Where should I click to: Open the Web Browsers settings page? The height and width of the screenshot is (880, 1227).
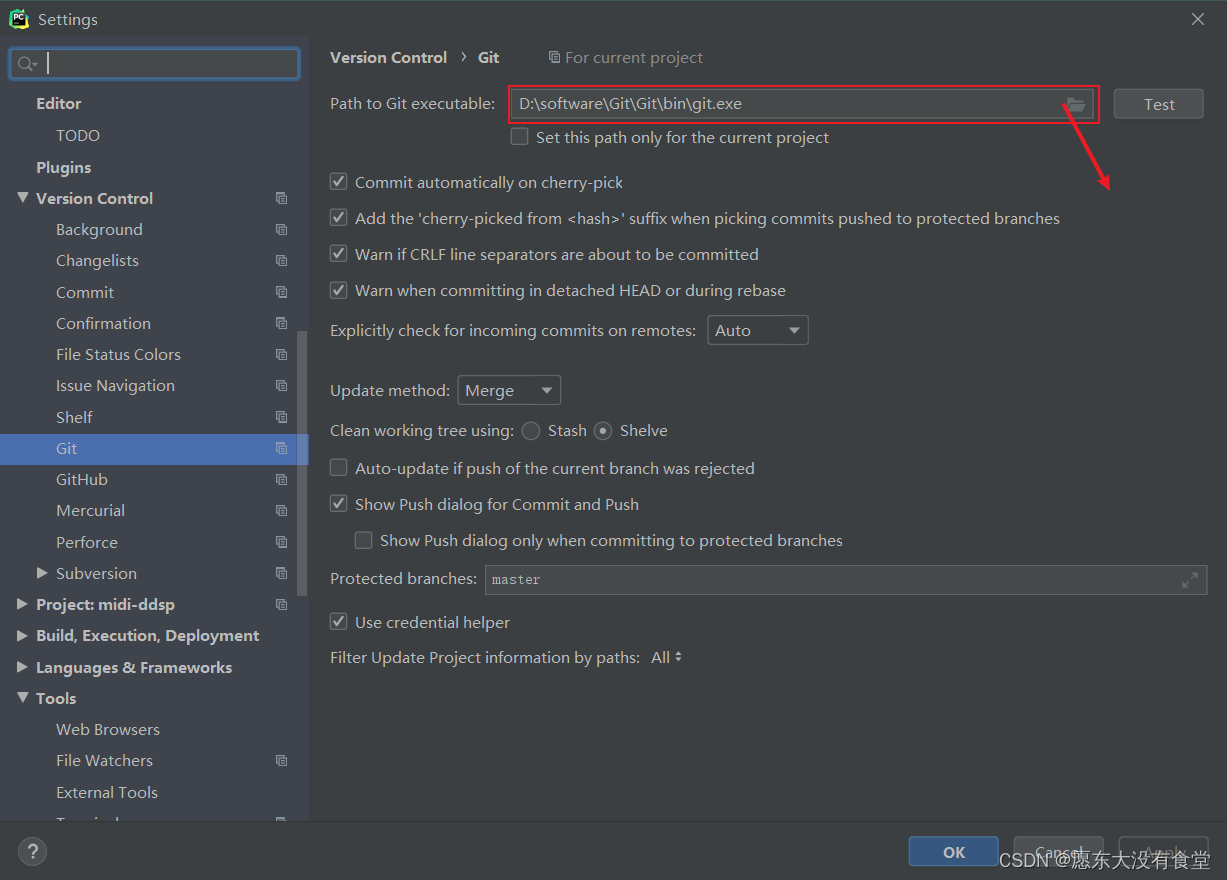[x=108, y=729]
